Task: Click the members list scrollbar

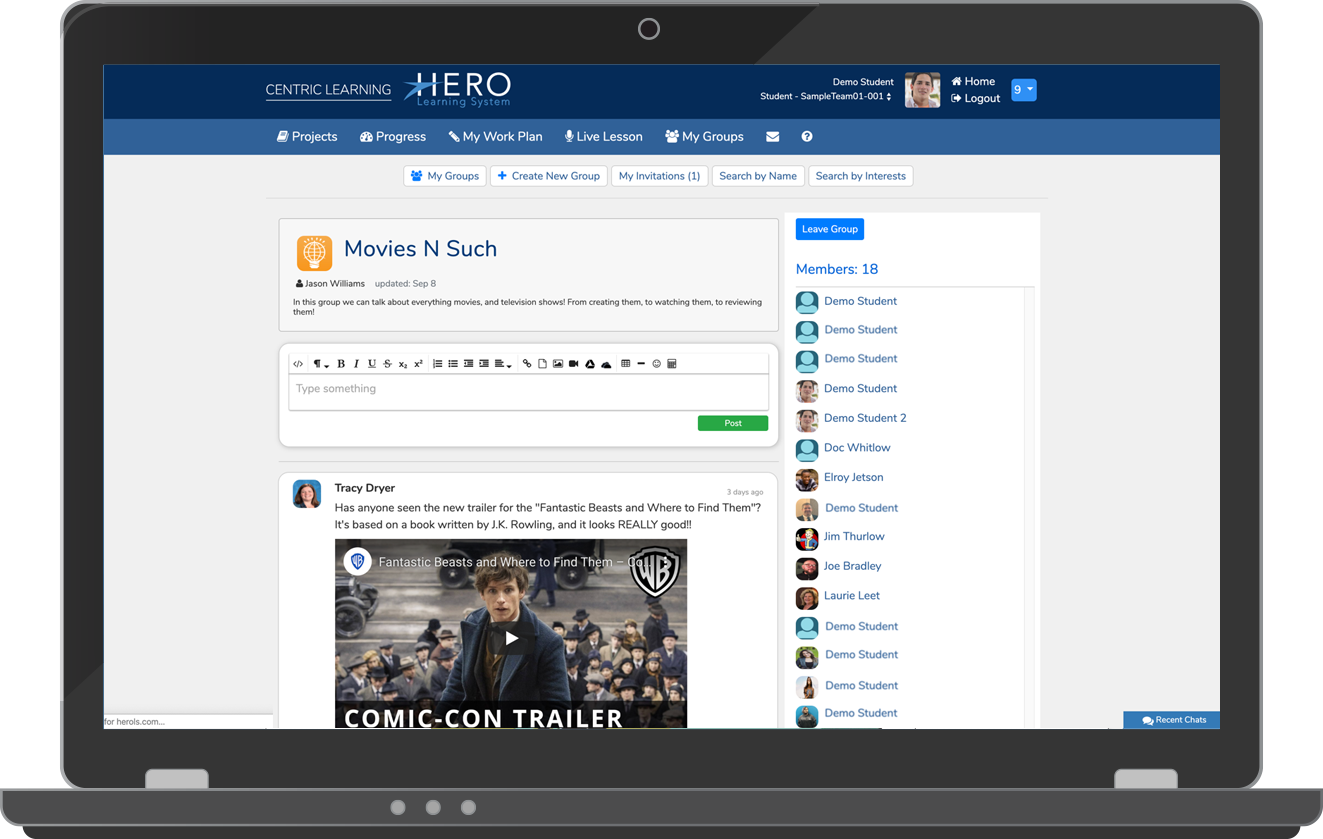Action: coord(1028,508)
